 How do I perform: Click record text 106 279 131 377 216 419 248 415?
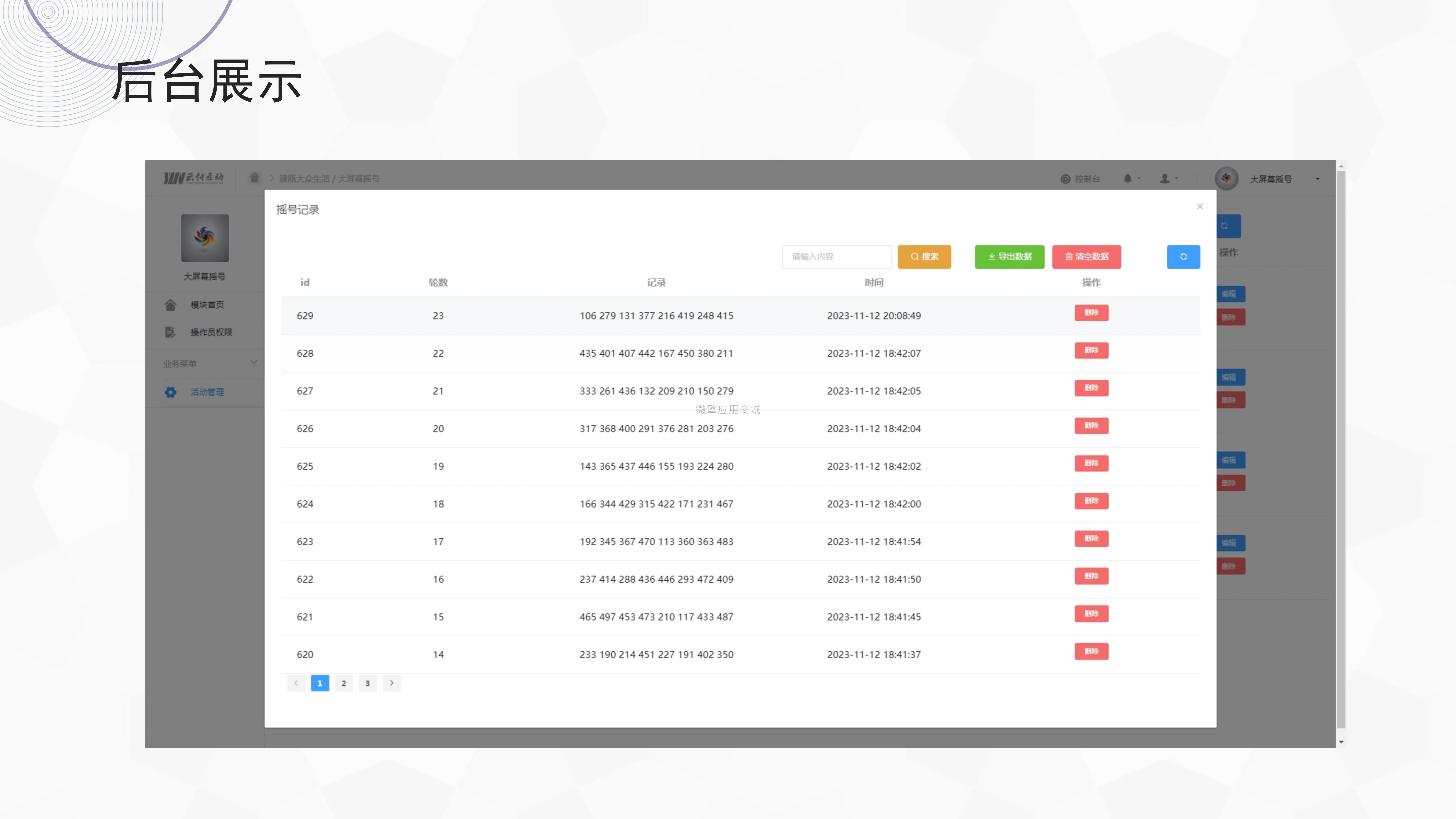click(656, 316)
